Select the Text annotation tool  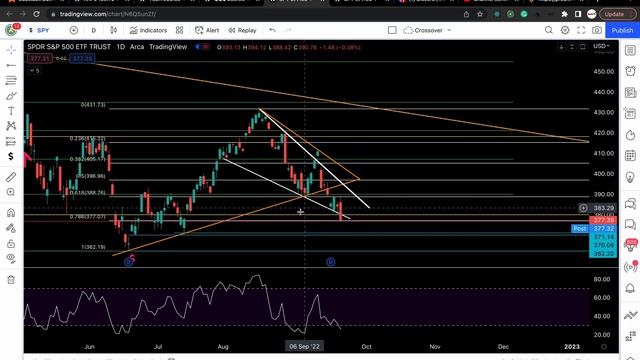(11, 111)
